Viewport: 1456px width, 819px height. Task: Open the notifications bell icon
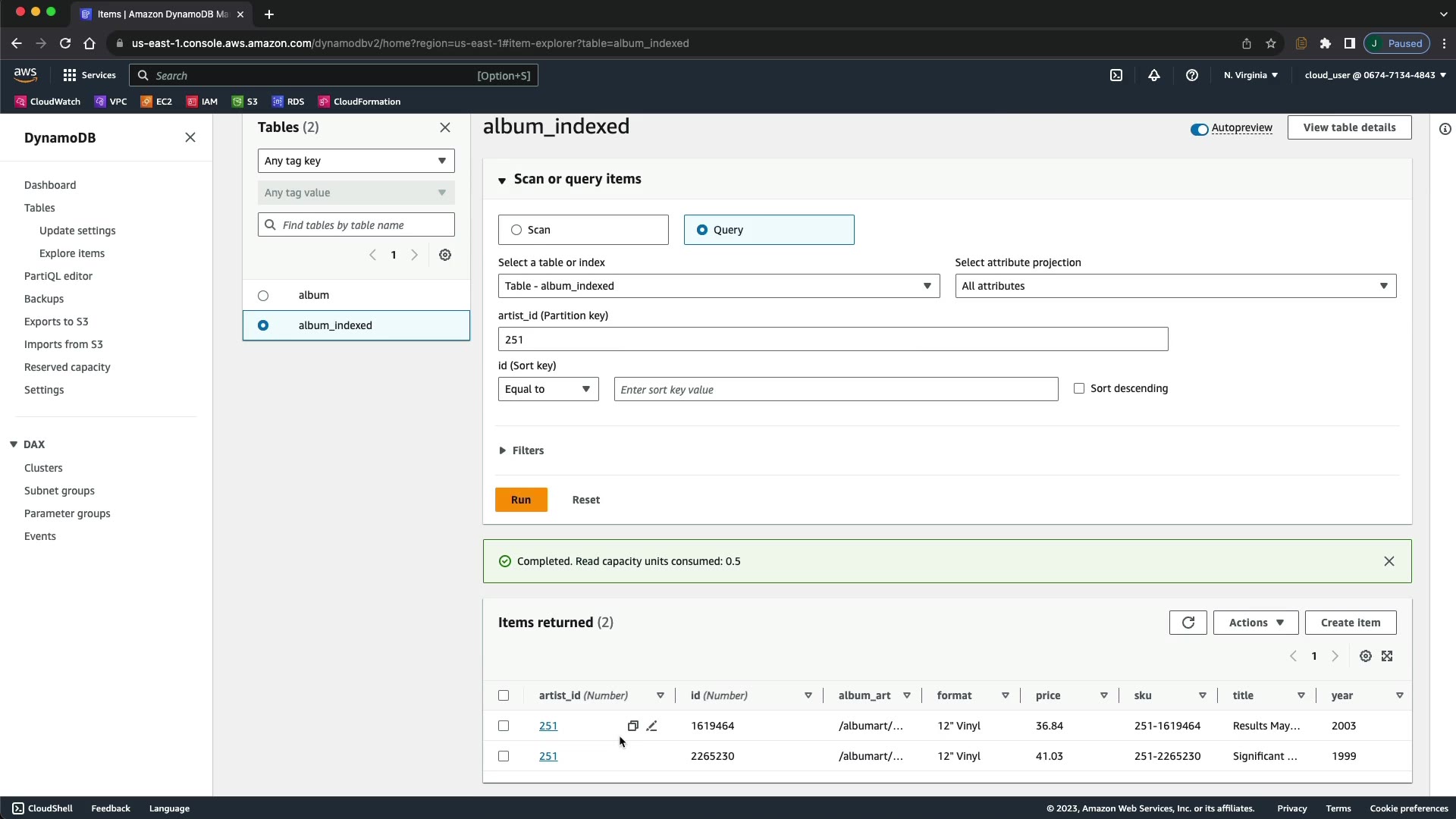(x=1153, y=75)
